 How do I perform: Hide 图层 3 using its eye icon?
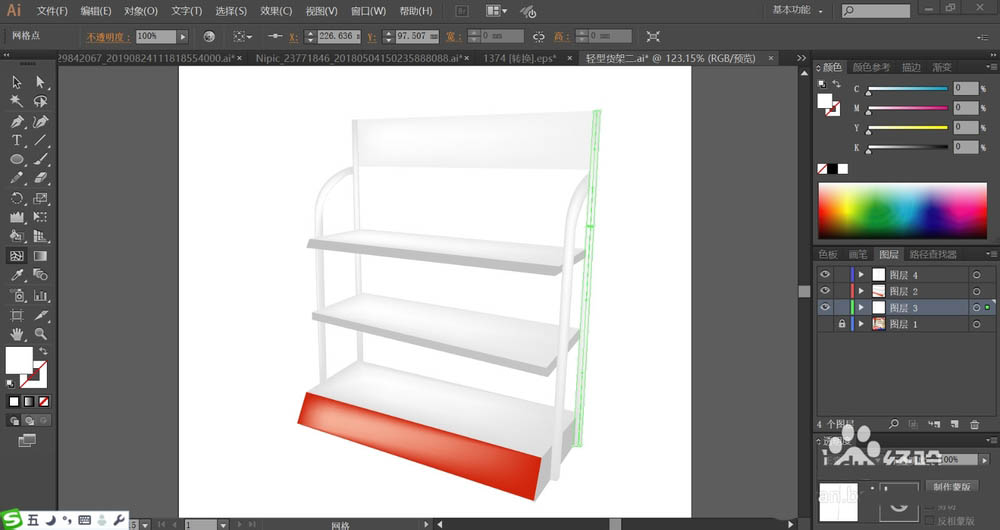click(825, 307)
